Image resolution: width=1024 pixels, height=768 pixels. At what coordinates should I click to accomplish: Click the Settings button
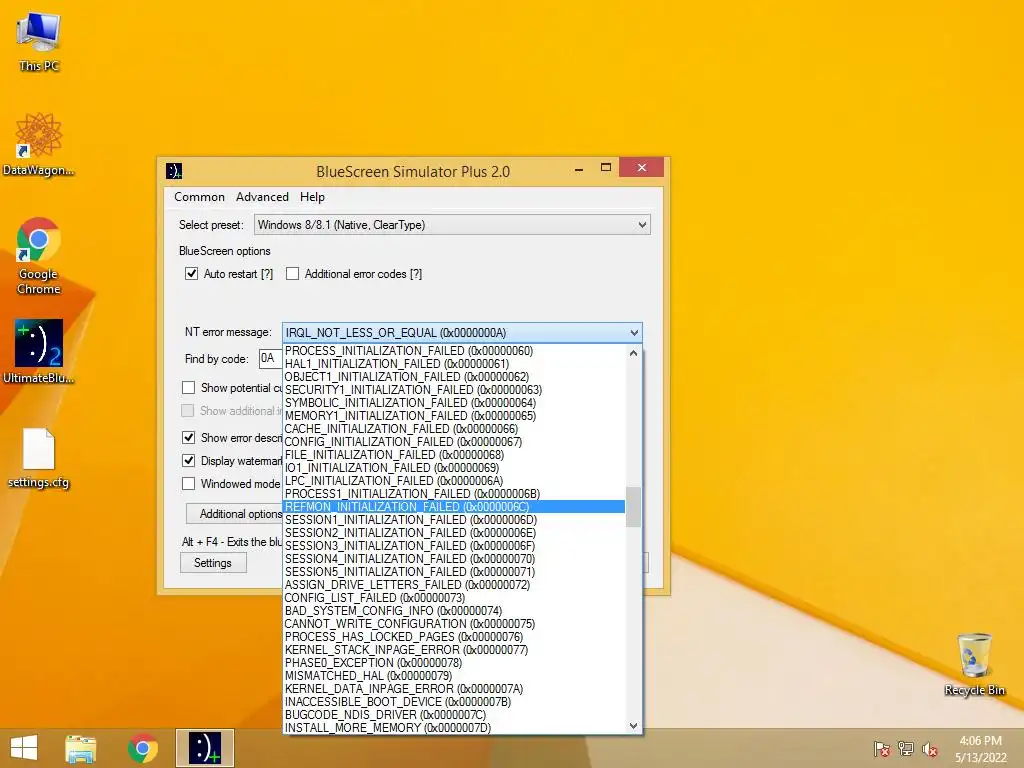tap(213, 563)
